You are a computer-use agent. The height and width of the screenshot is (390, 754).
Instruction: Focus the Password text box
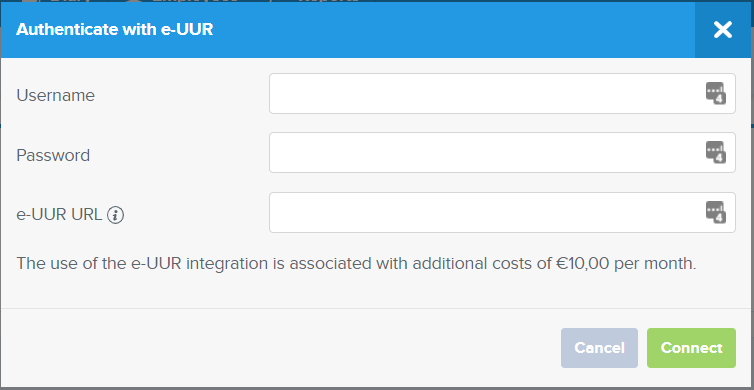(x=502, y=152)
